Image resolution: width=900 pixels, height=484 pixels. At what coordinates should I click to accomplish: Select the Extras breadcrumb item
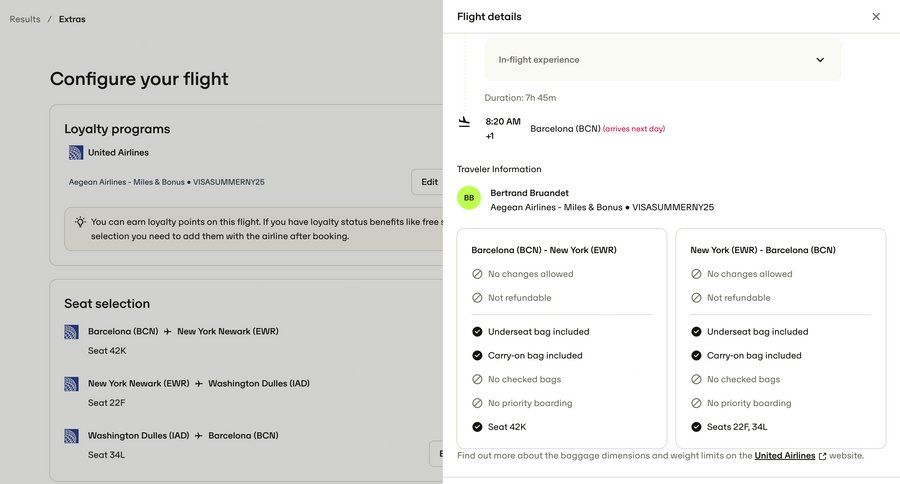72,19
